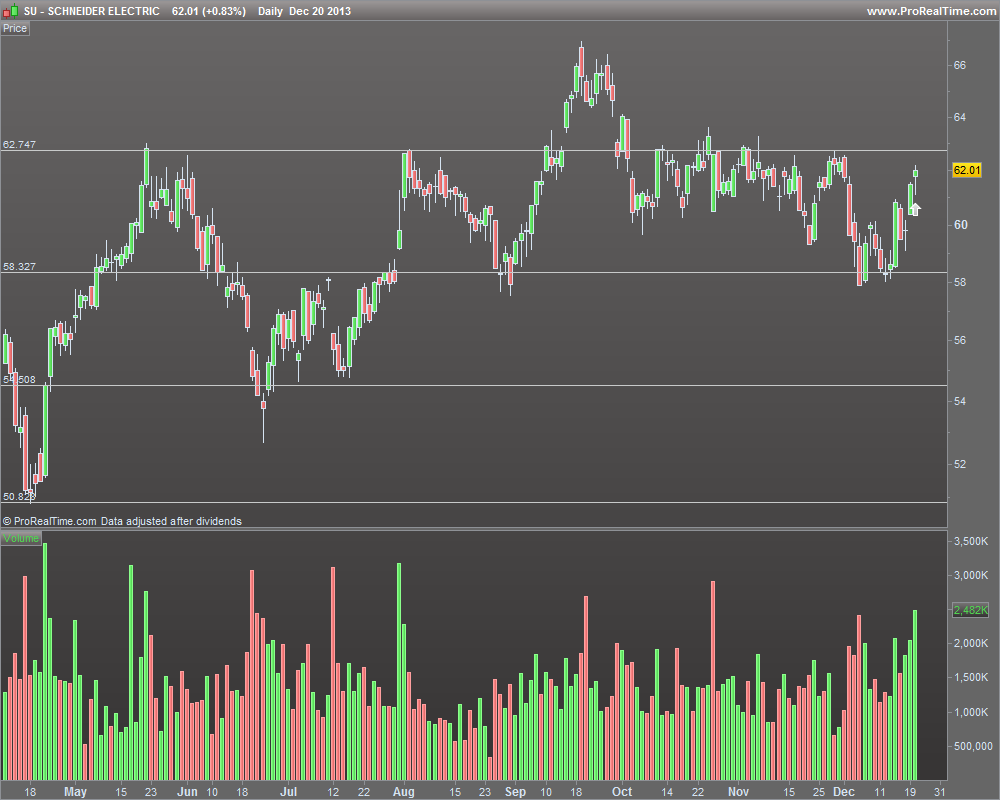Click the Dec label on time axis
The image size is (1000, 800).
tap(844, 791)
